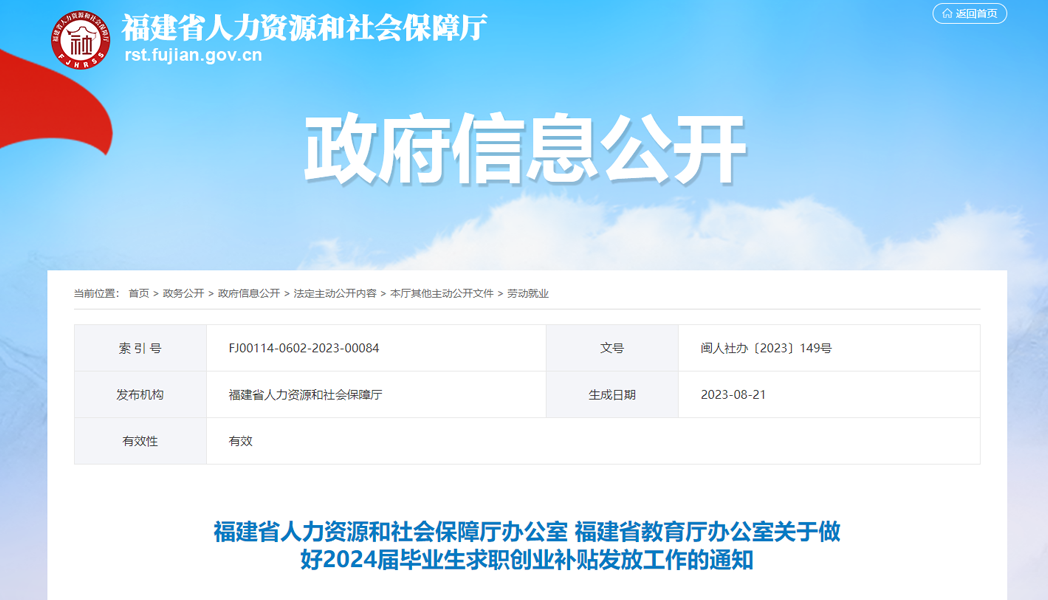The width and height of the screenshot is (1048, 600).
Task: Open 劳动就业 breadcrumb link
Action: (x=527, y=293)
